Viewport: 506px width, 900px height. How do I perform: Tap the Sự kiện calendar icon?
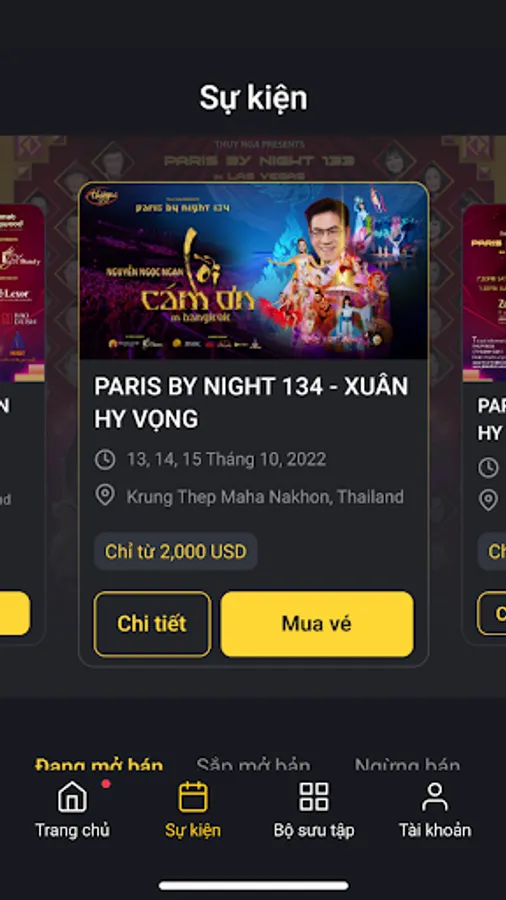pyautogui.click(x=193, y=797)
